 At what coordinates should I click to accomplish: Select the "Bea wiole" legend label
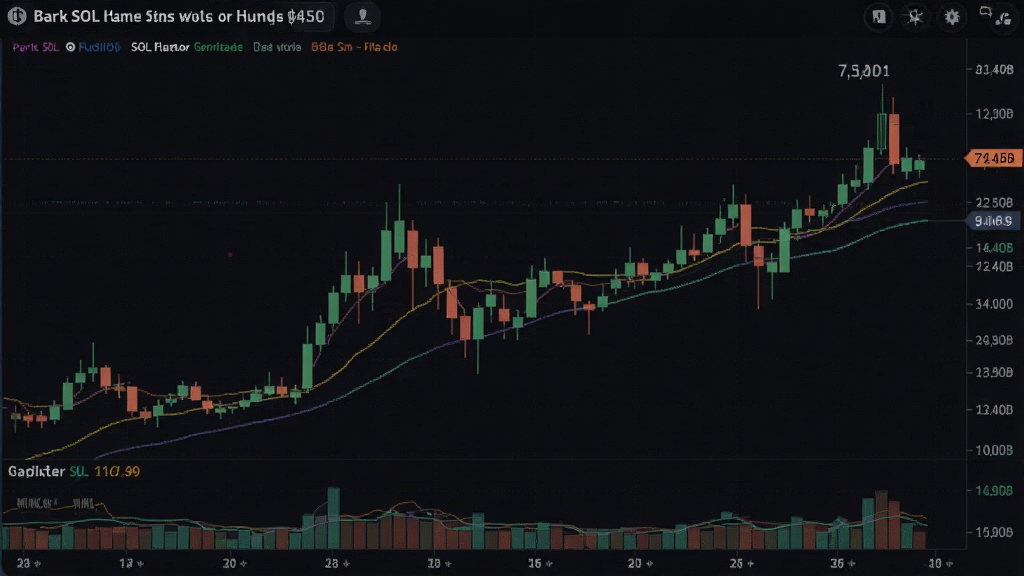pyautogui.click(x=277, y=47)
